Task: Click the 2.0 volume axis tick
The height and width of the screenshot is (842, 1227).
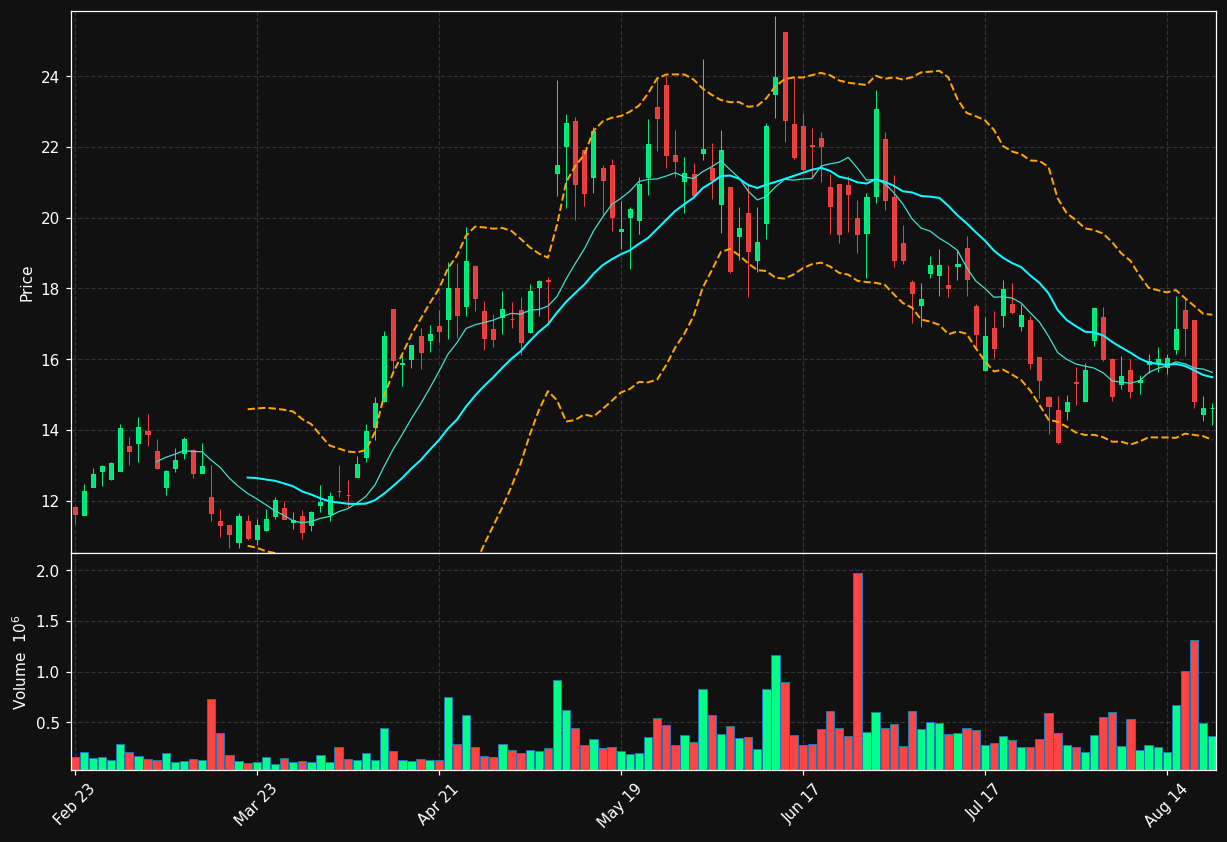Action: 50,571
